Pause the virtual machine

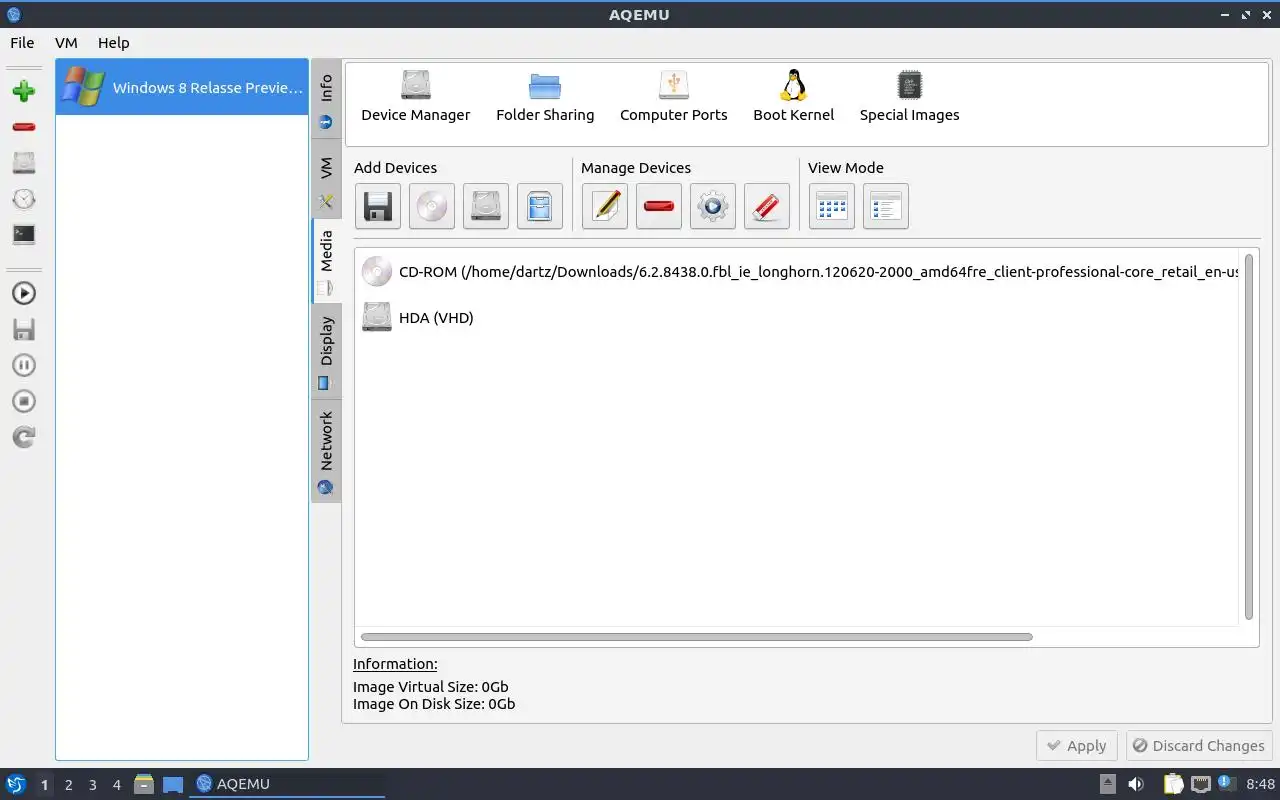tap(24, 365)
